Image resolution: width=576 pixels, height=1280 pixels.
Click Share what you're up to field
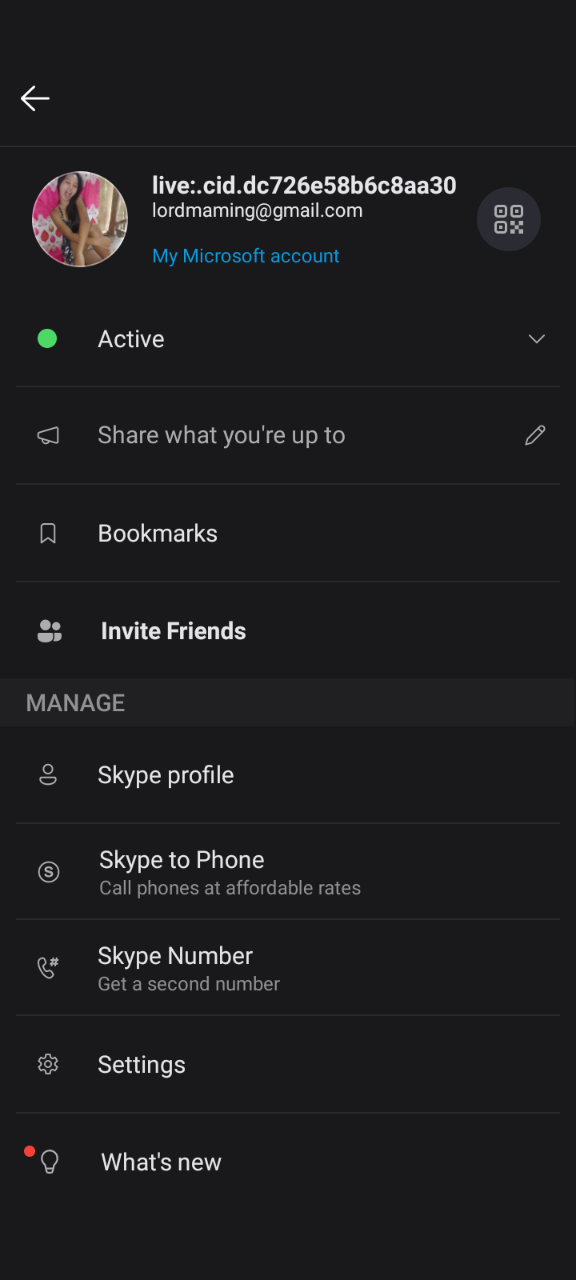click(x=288, y=436)
